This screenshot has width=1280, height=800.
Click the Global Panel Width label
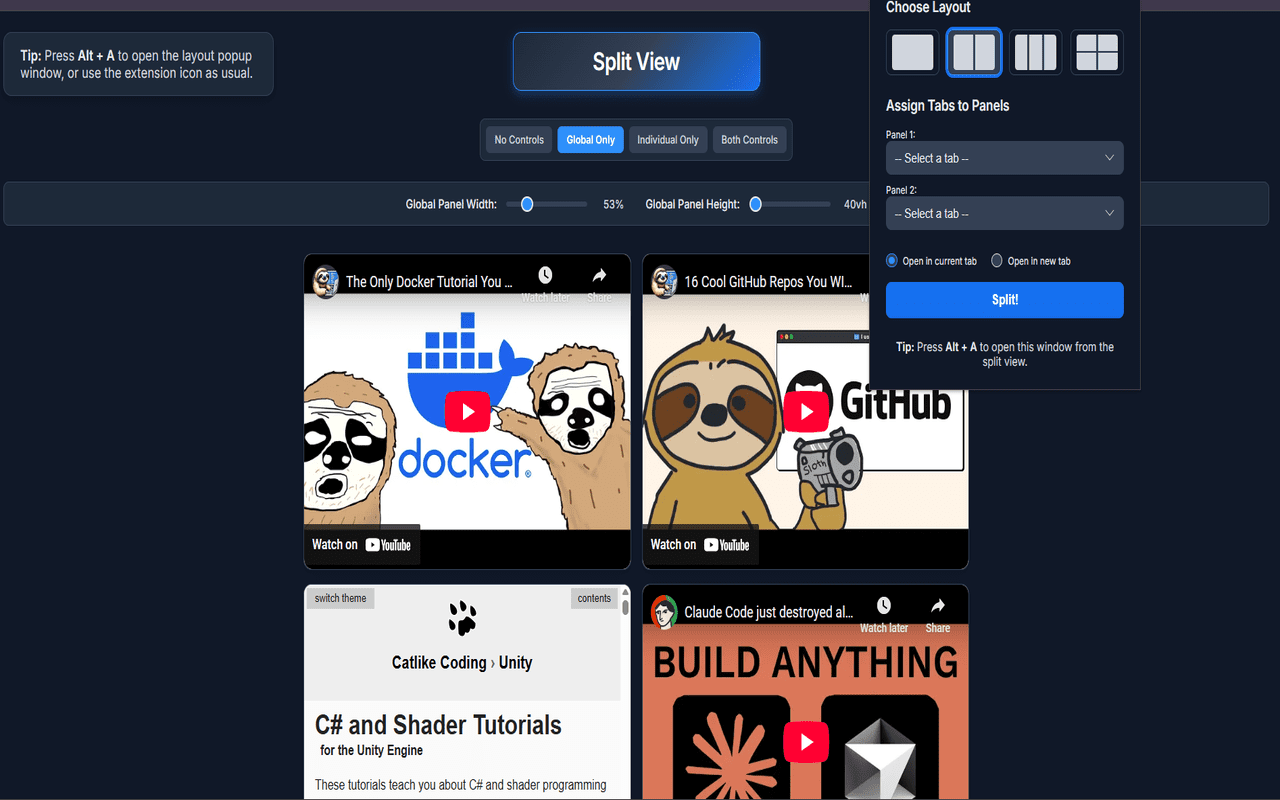(451, 204)
